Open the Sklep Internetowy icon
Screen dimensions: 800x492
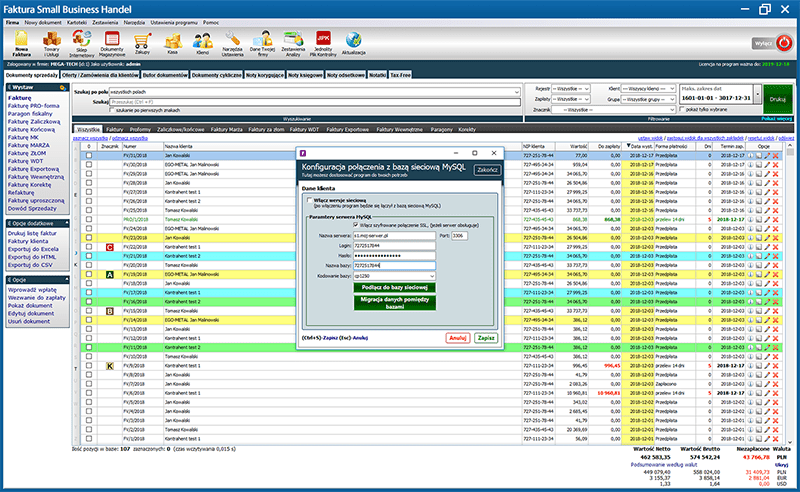click(82, 43)
